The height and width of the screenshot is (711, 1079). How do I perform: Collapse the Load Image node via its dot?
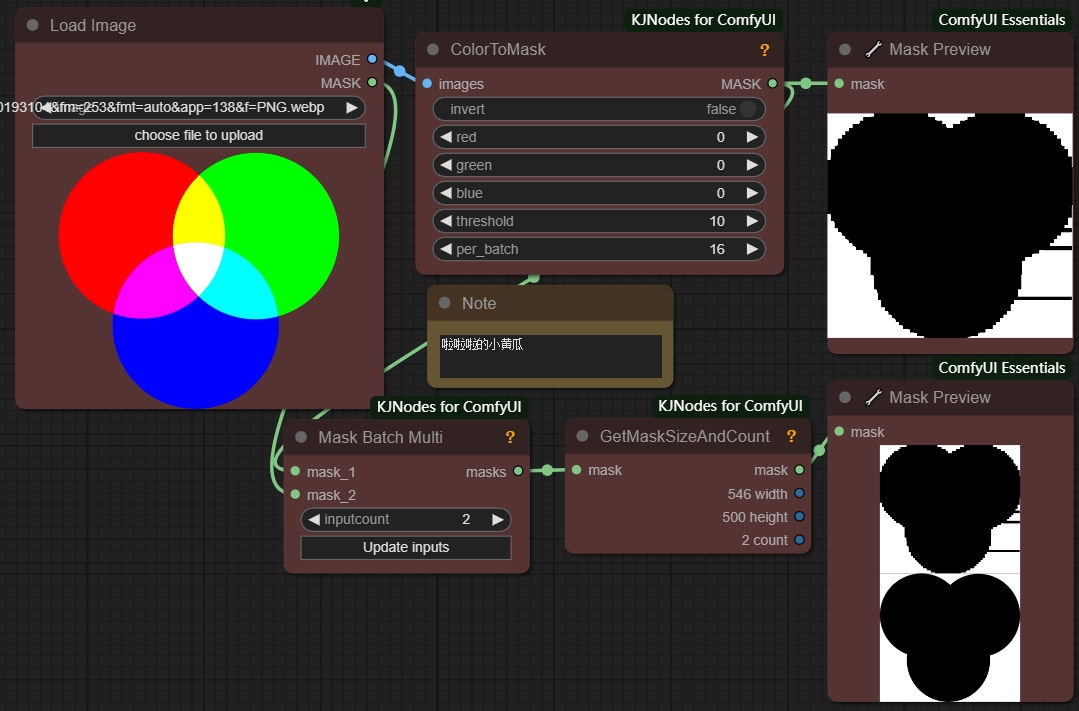pos(33,26)
